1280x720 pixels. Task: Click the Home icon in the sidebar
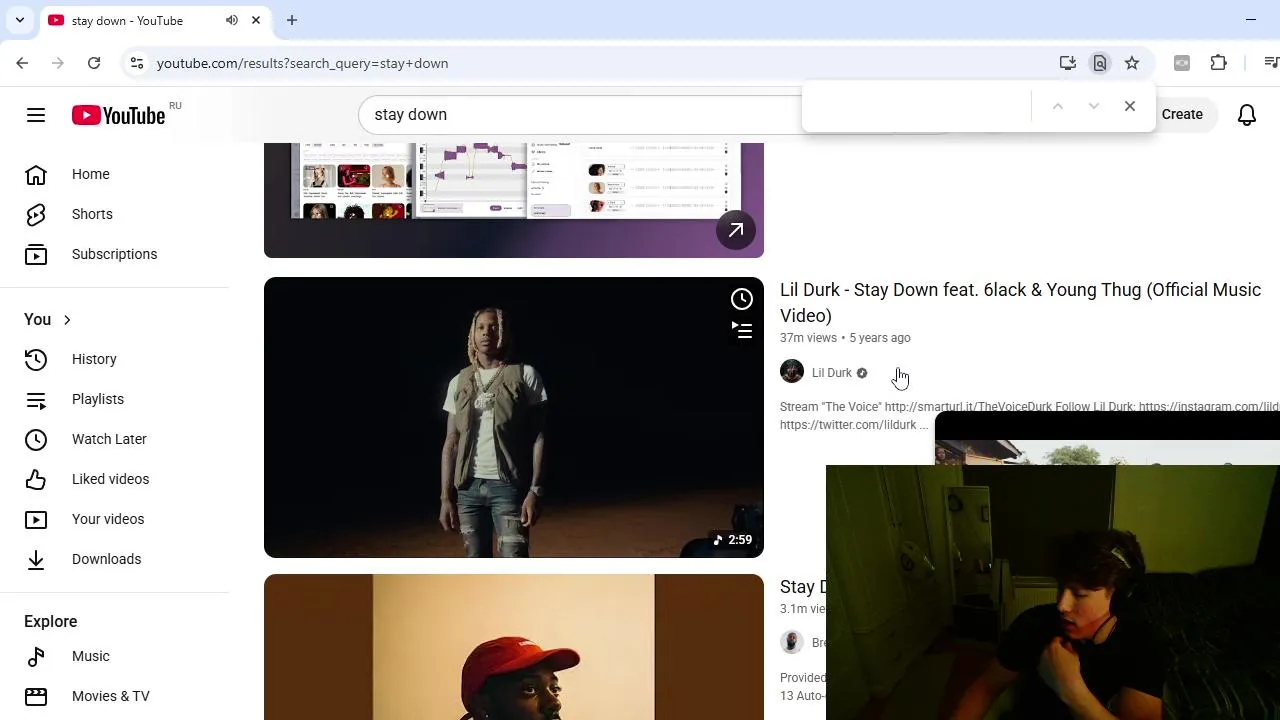click(x=36, y=175)
